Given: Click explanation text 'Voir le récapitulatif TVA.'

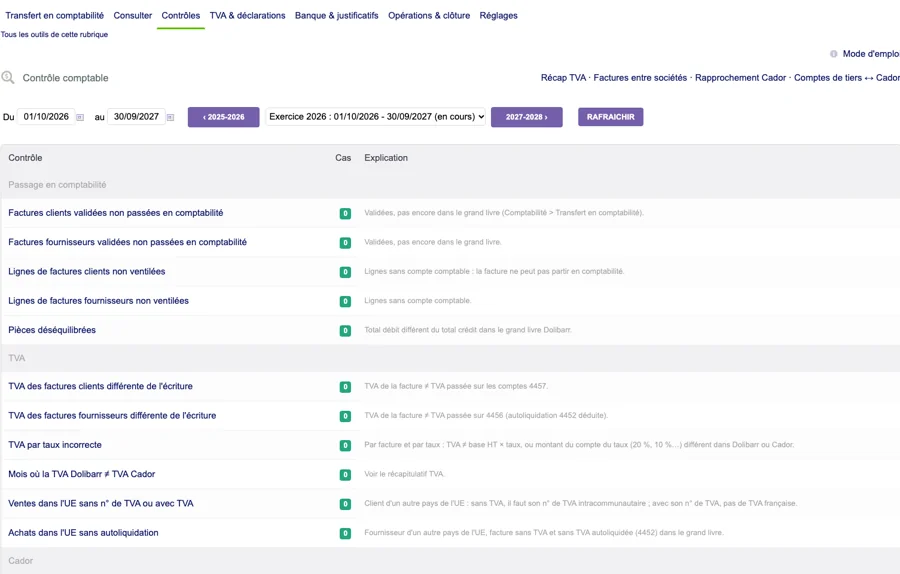Looking at the screenshot, I should pyautogui.click(x=404, y=474).
